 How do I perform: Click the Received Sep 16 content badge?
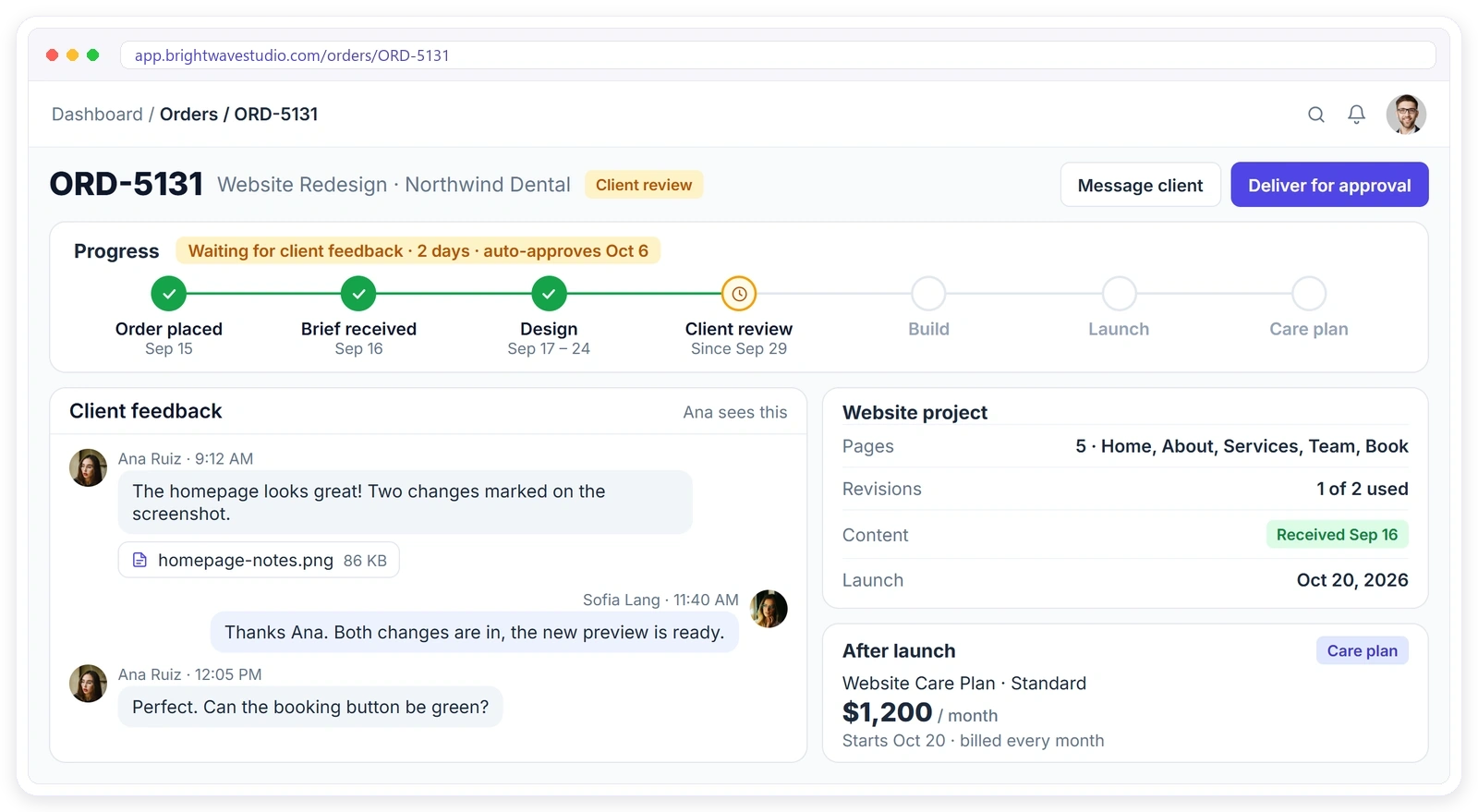coord(1337,535)
